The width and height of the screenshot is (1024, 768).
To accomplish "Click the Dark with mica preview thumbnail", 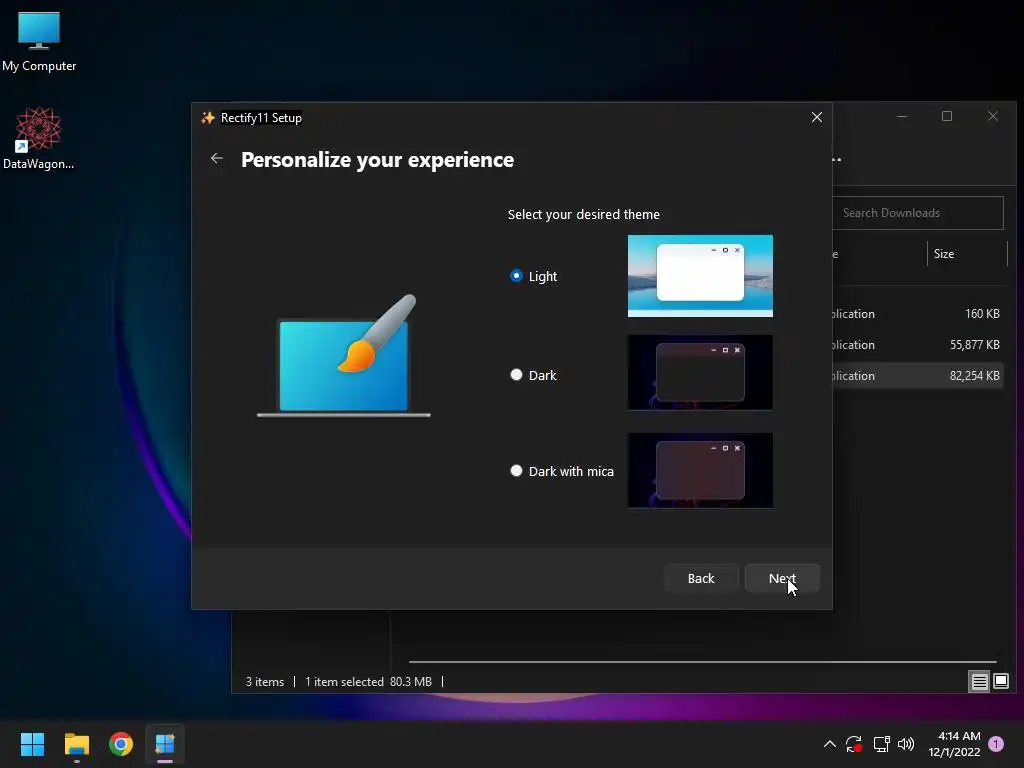I will coord(700,470).
